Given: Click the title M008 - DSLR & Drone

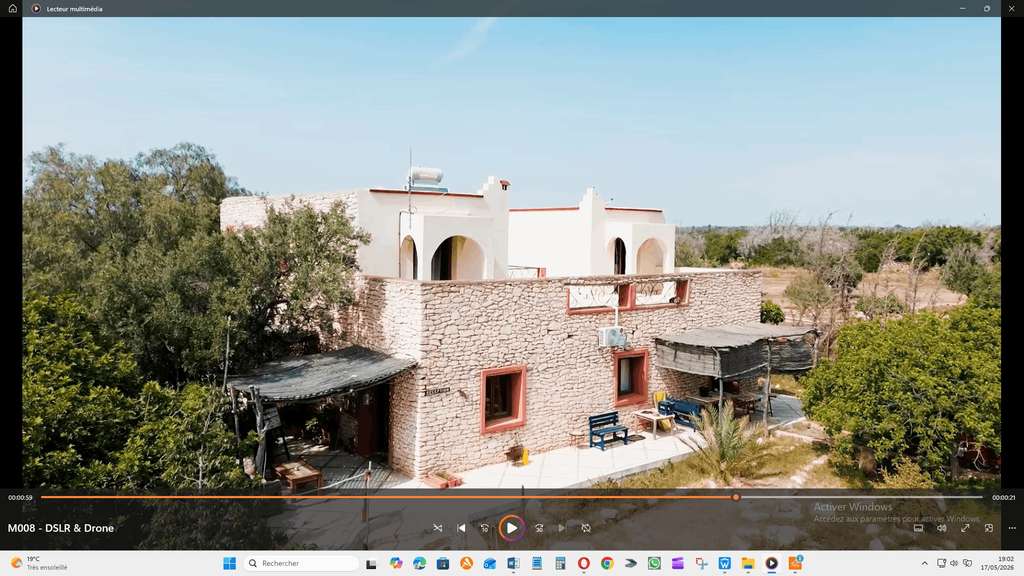Looking at the screenshot, I should tap(61, 528).
